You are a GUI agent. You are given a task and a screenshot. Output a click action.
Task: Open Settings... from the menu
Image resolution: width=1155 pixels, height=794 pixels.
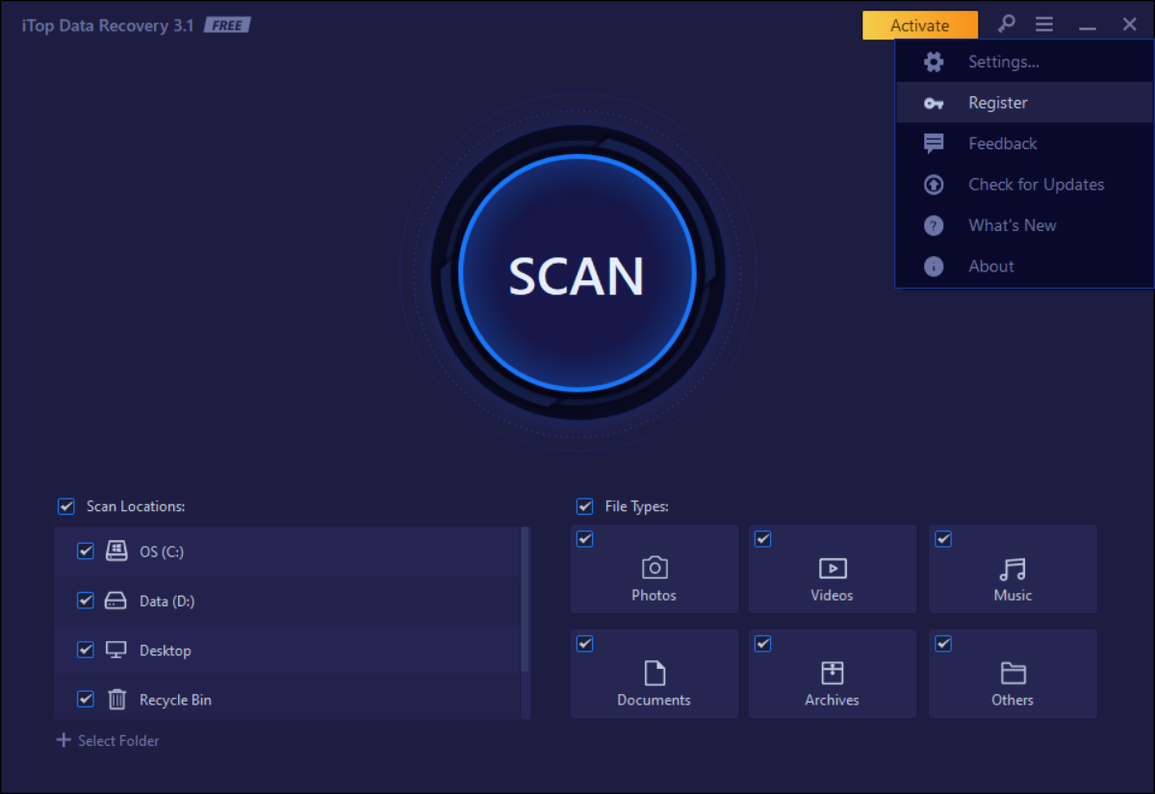pyautogui.click(x=1024, y=62)
